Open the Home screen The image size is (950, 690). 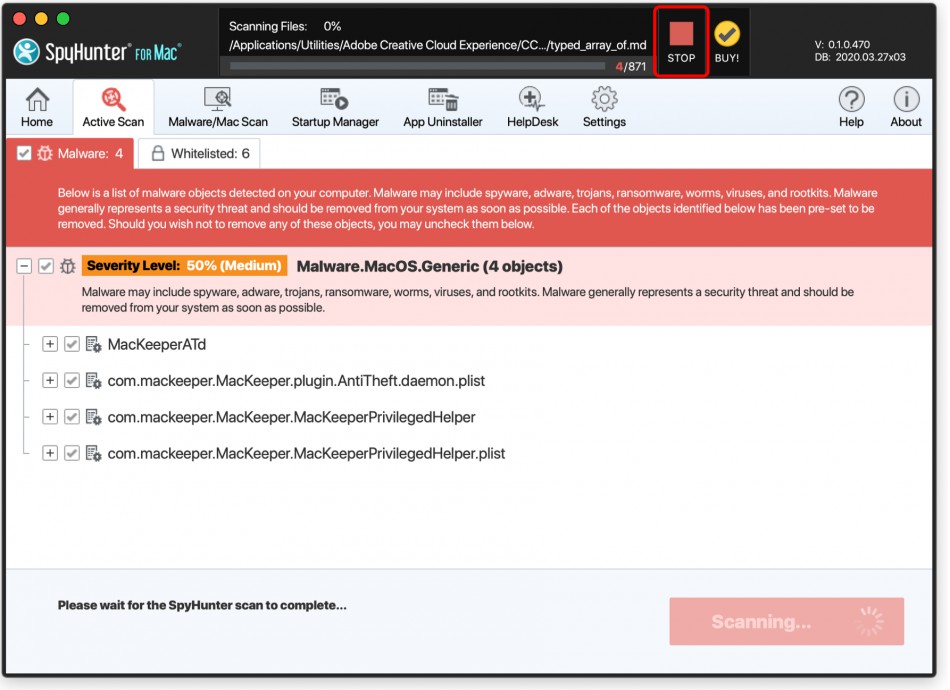click(x=36, y=107)
